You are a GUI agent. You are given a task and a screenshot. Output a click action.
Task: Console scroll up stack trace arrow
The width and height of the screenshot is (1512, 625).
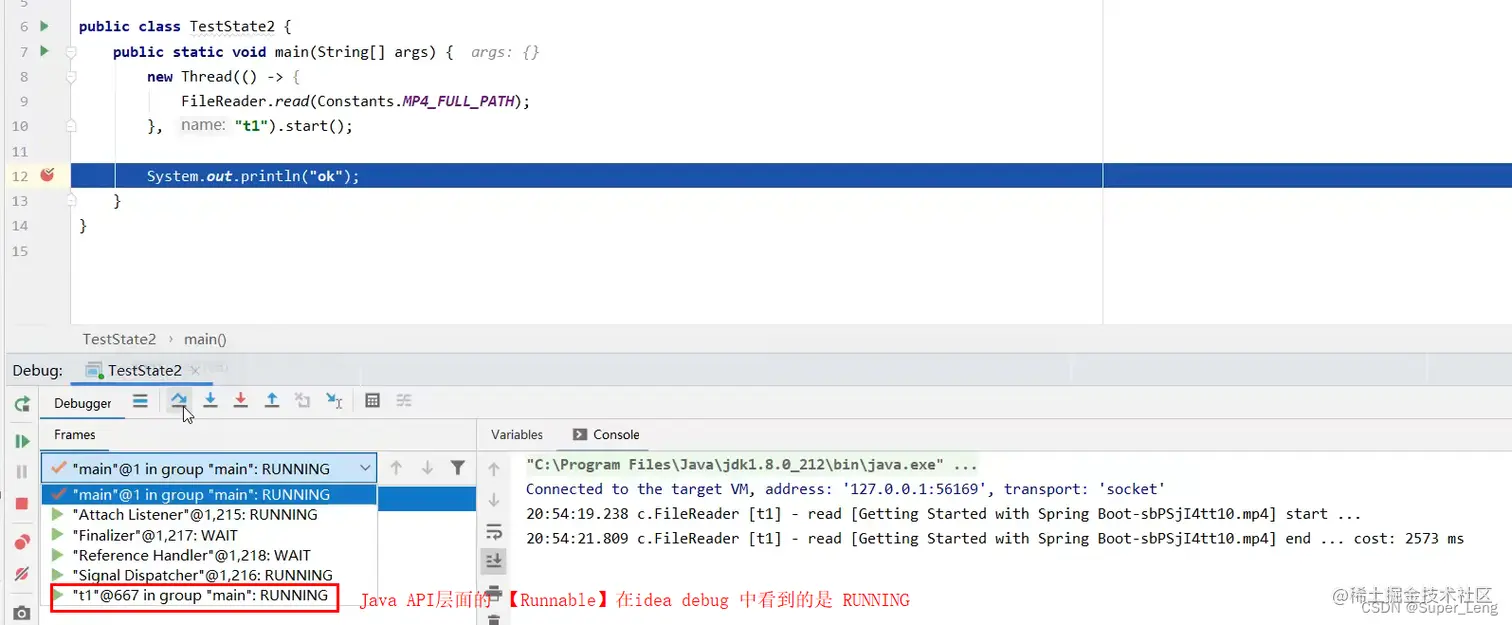click(x=494, y=468)
